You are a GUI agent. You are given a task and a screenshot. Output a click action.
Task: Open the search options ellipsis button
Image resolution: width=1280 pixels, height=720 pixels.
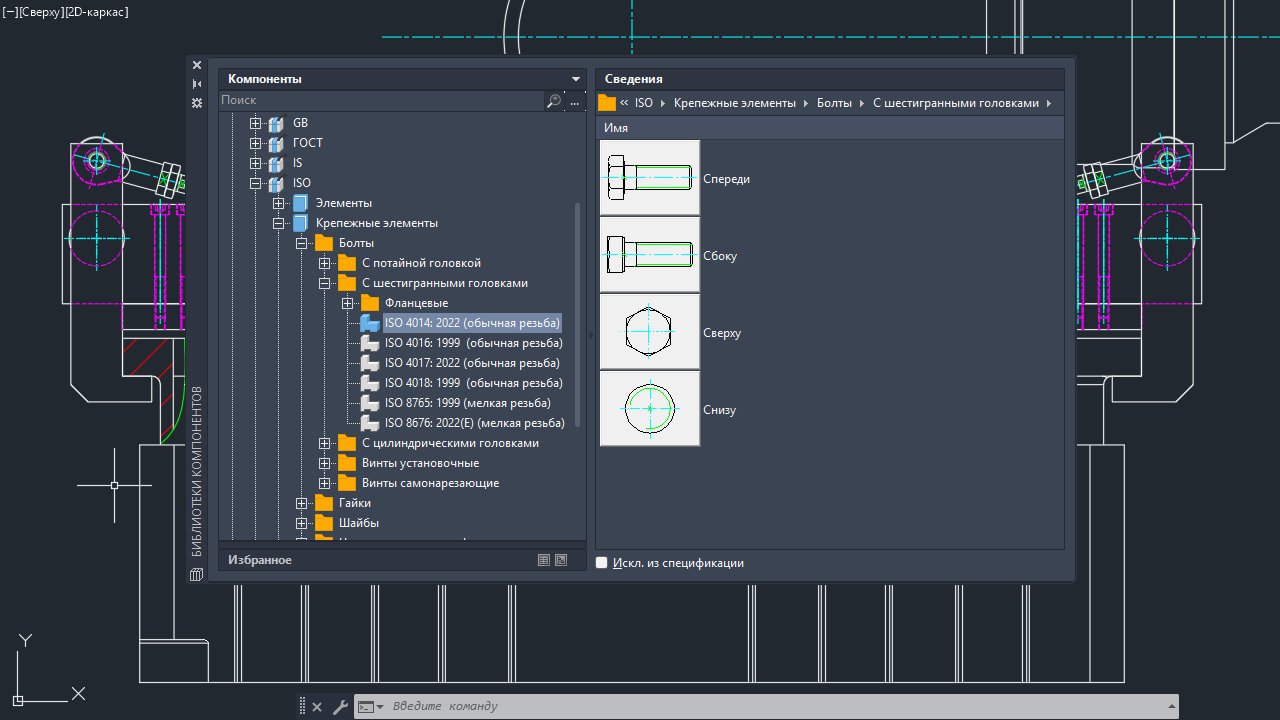pyautogui.click(x=575, y=101)
